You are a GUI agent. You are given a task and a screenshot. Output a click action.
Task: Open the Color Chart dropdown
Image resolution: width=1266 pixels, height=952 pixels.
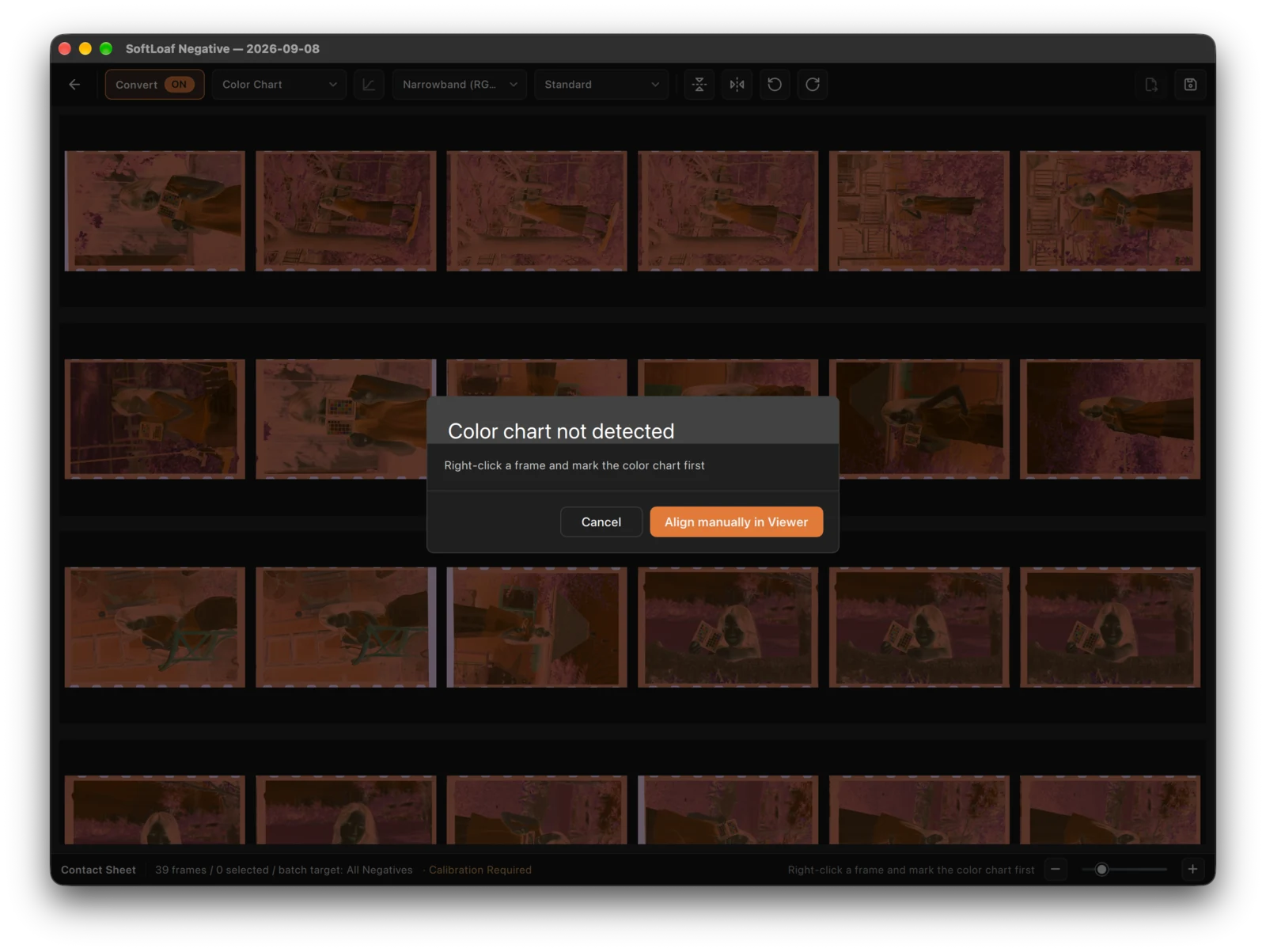pos(279,85)
